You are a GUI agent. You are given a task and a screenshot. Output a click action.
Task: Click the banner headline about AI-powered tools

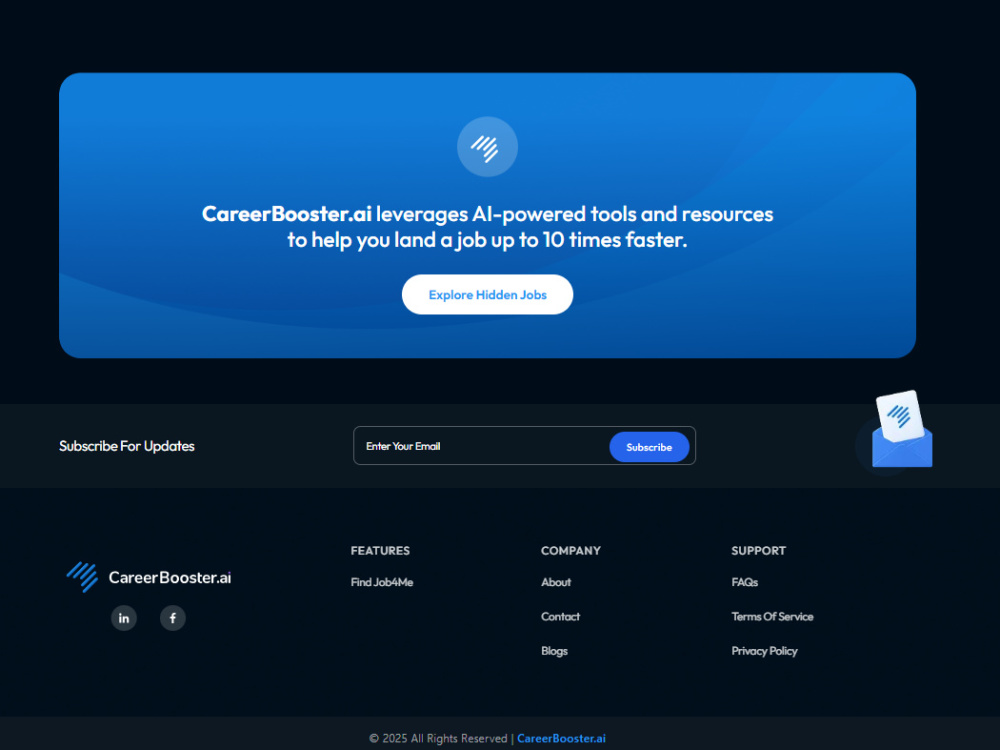(487, 226)
